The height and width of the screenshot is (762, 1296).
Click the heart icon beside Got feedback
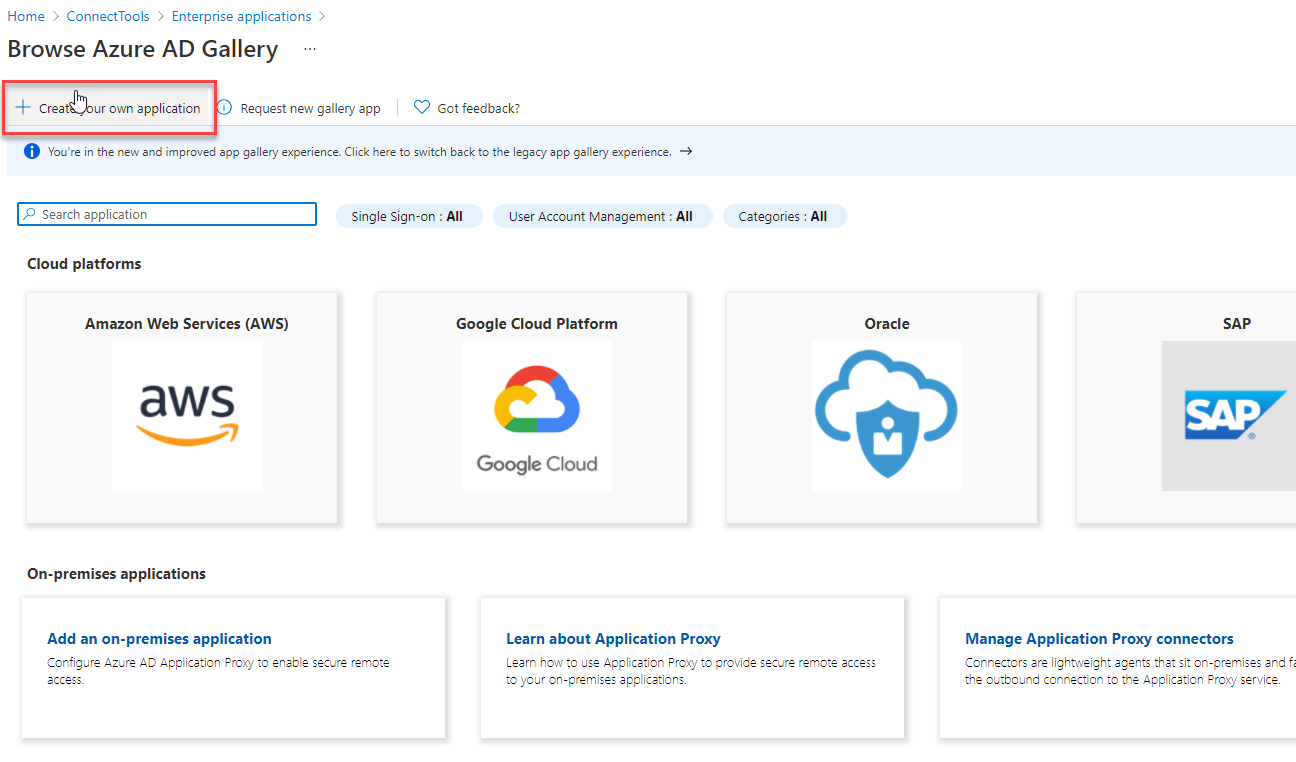point(422,107)
